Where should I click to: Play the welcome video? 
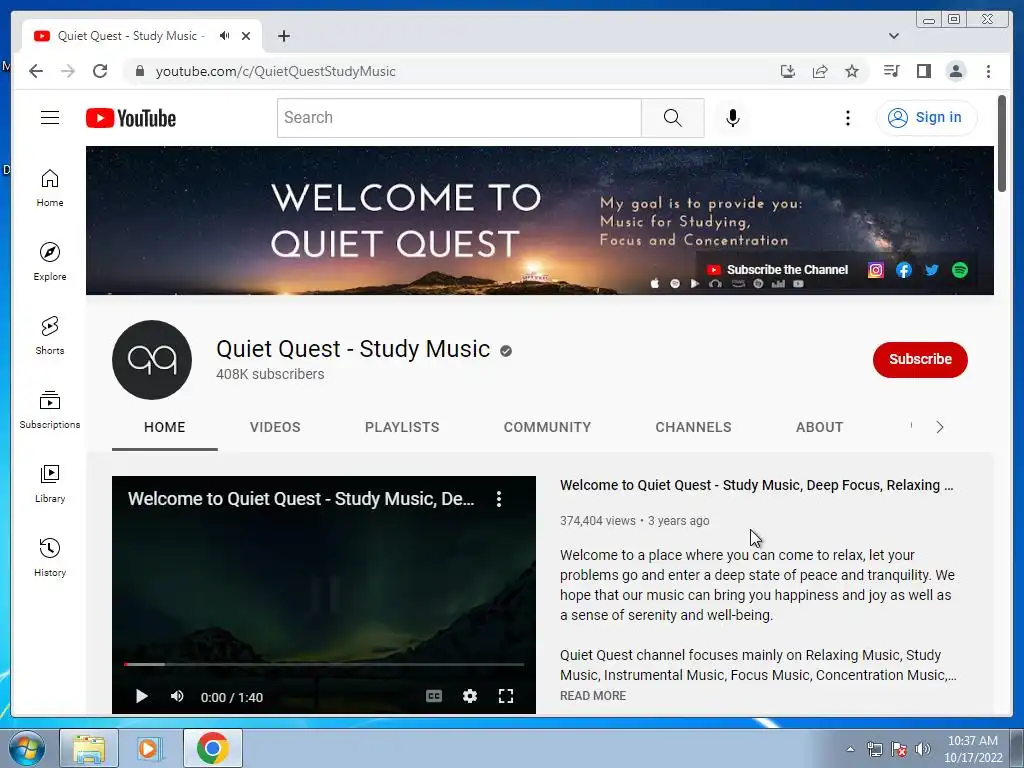[x=141, y=697]
